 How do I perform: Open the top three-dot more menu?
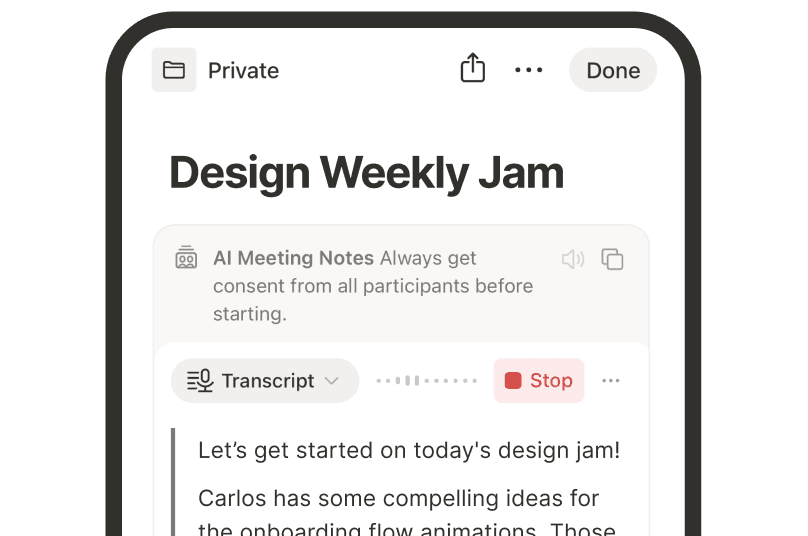coord(528,70)
